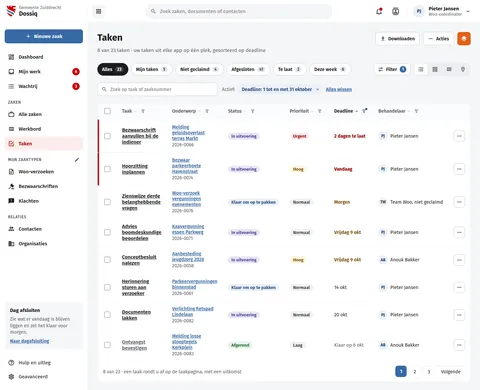The width and height of the screenshot is (480, 390).
Task: Sort by the Onderwerp column header
Action: 186,111
